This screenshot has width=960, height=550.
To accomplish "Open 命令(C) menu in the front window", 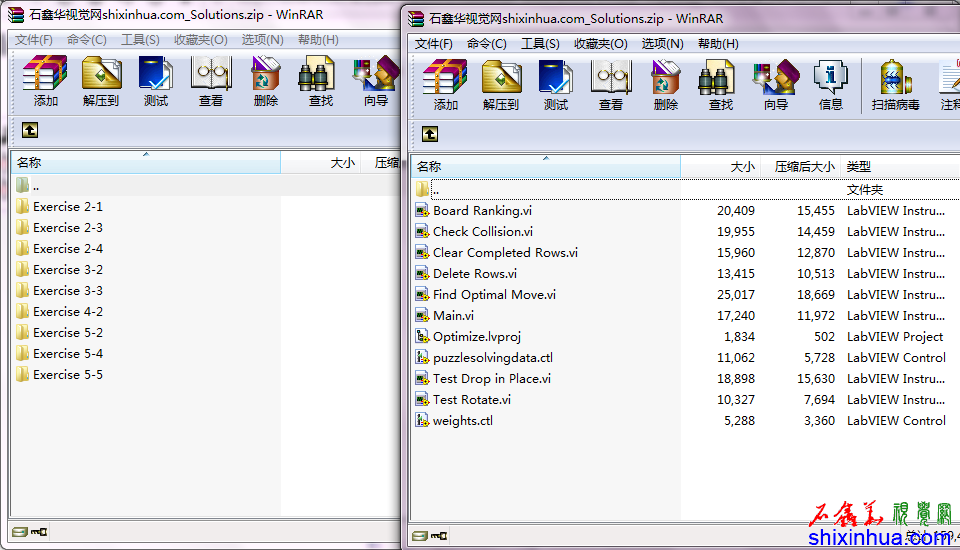I will coord(486,44).
